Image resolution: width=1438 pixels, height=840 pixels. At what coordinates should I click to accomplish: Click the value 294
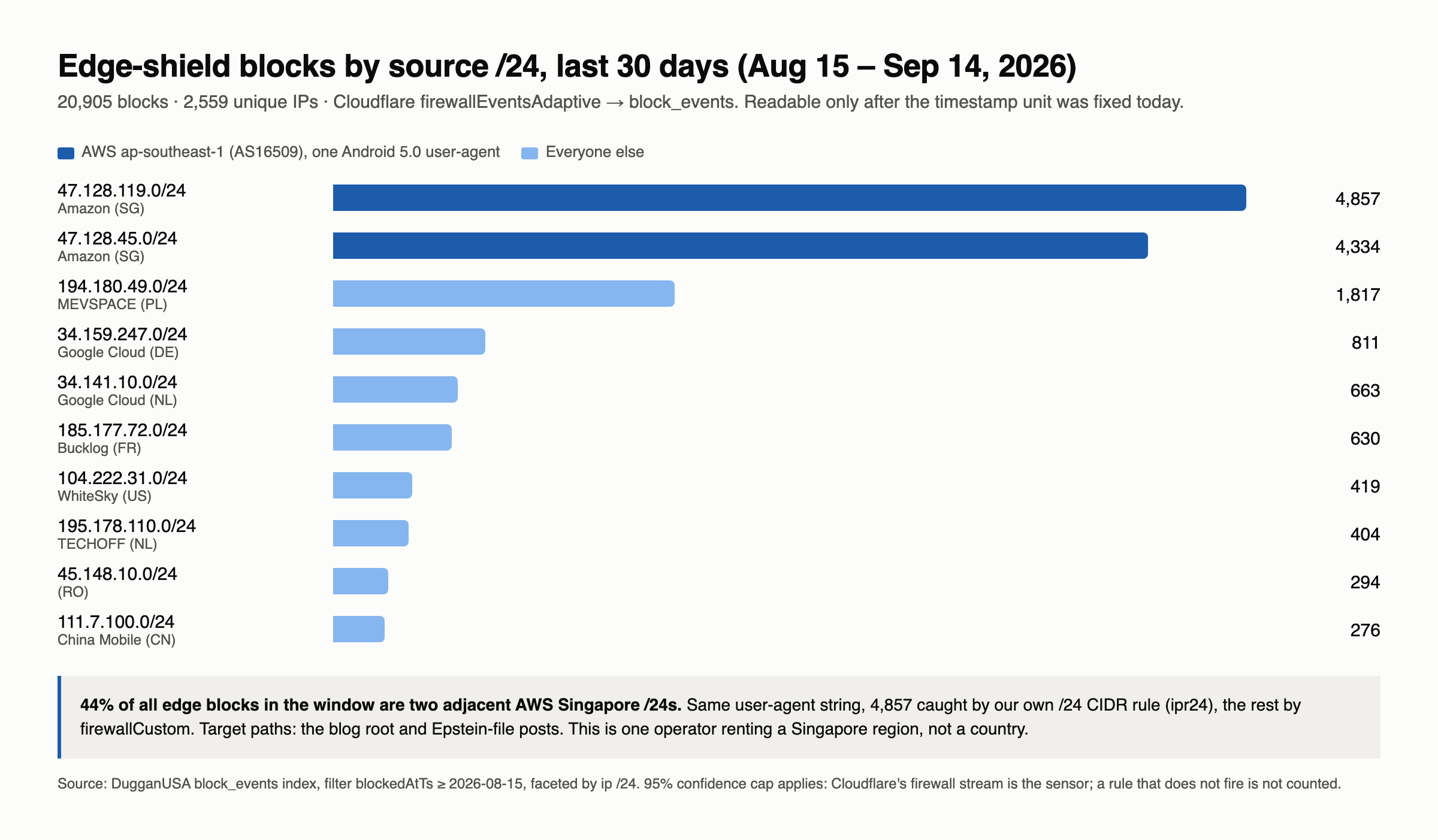pos(1365,582)
